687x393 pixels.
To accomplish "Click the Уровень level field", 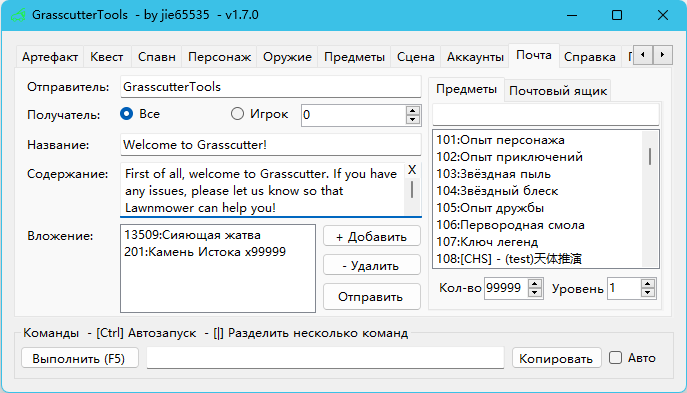I will (x=624, y=288).
